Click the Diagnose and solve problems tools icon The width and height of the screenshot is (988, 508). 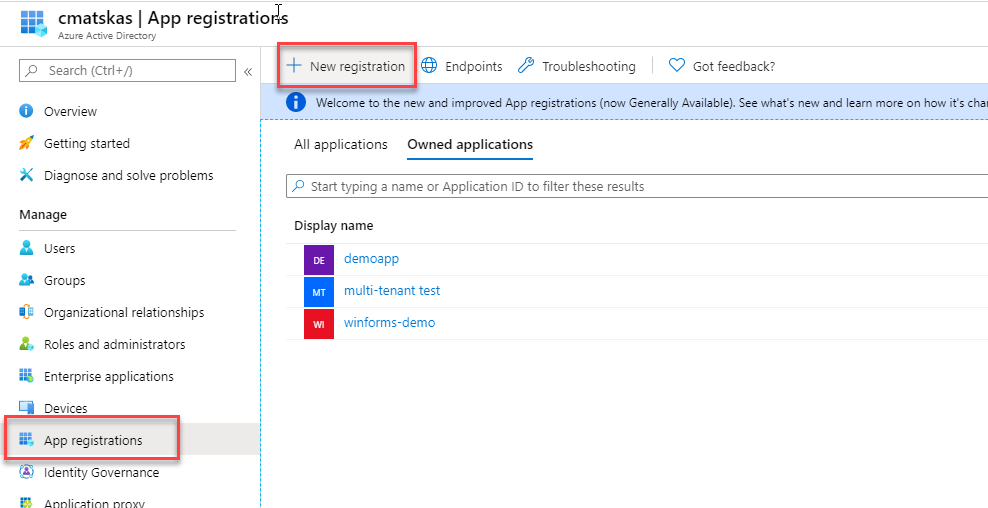(x=26, y=176)
